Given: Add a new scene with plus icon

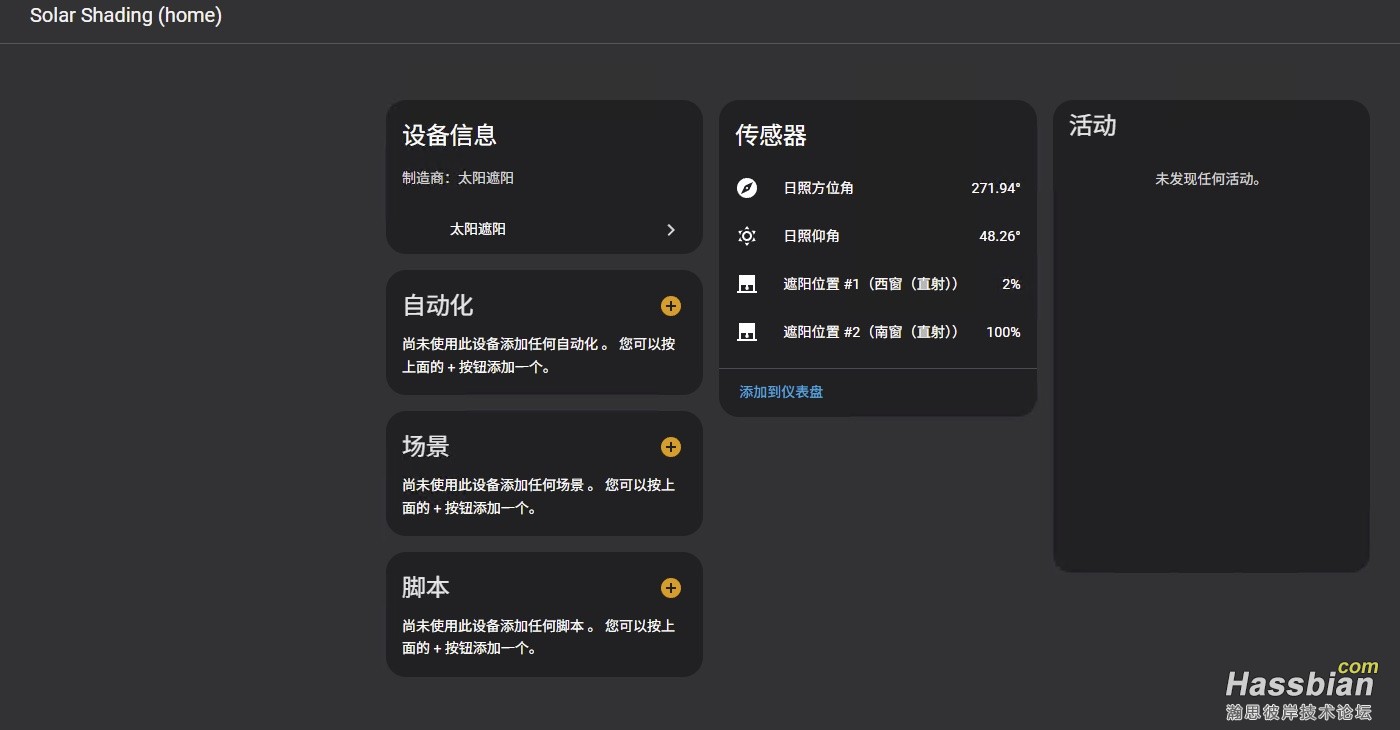Looking at the screenshot, I should click(x=670, y=447).
